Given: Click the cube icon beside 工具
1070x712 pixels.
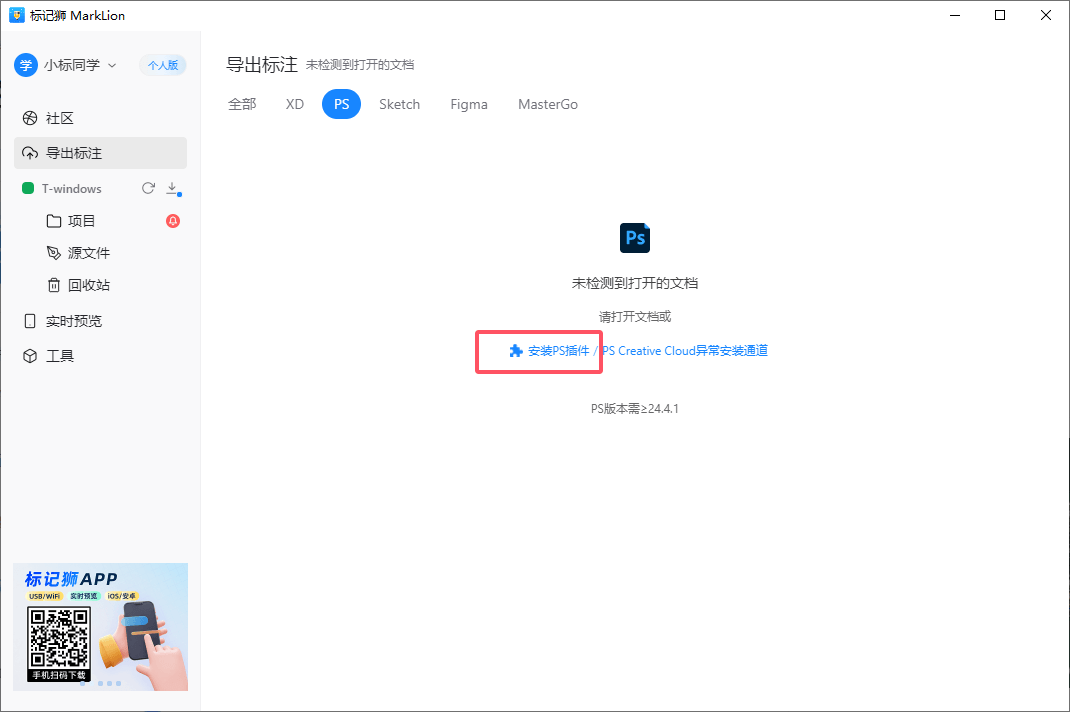Looking at the screenshot, I should pos(30,356).
